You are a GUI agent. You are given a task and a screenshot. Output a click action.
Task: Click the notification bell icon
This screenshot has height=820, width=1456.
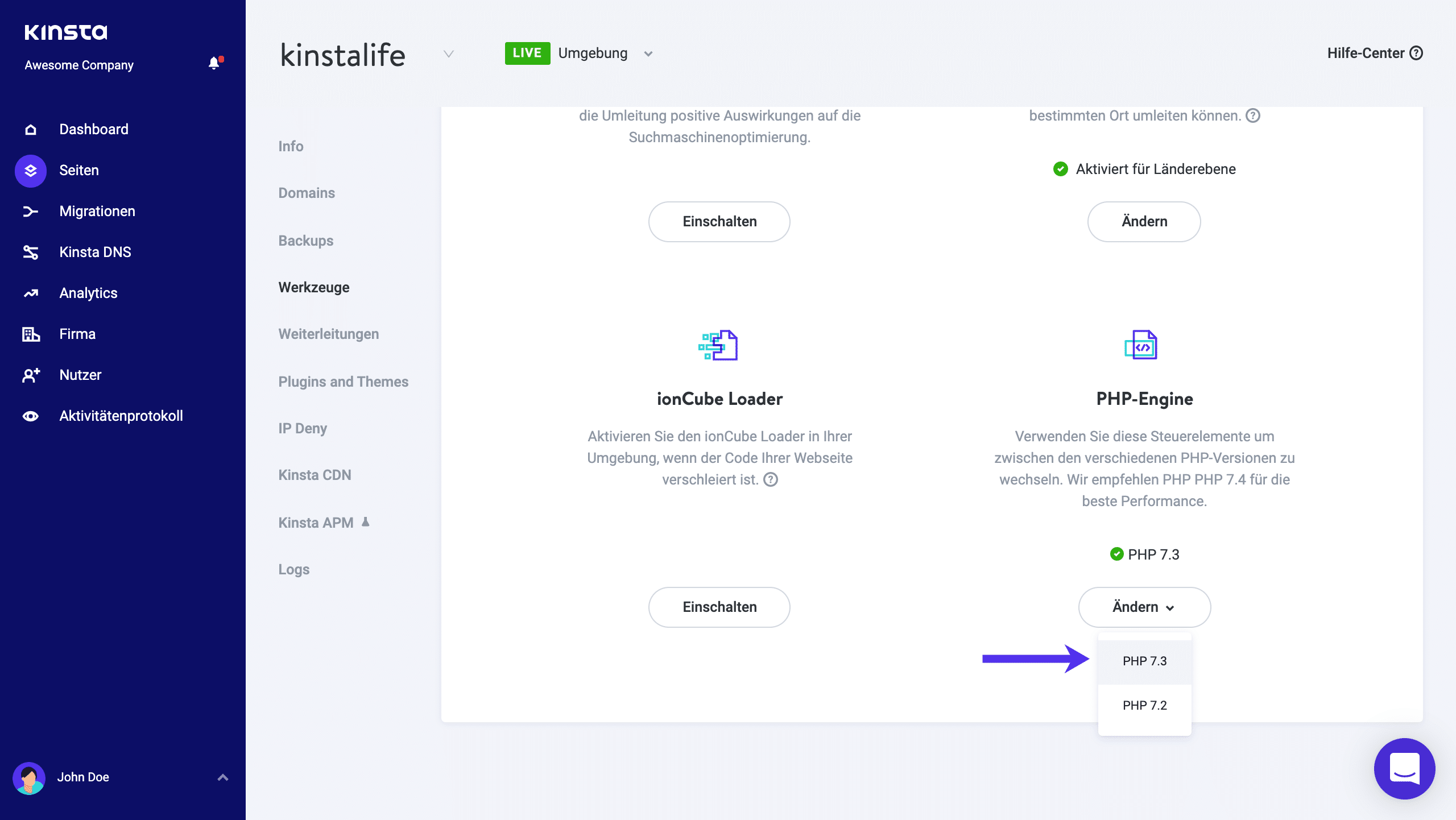tap(214, 64)
